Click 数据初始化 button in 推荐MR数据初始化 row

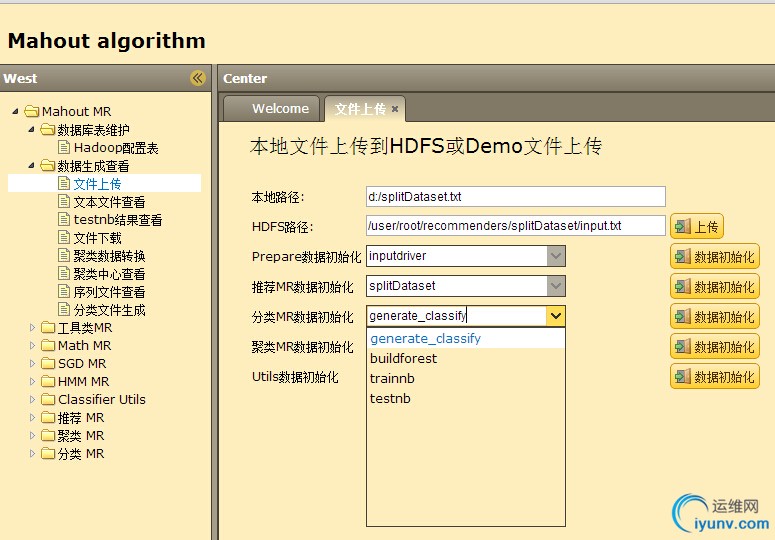pos(715,286)
